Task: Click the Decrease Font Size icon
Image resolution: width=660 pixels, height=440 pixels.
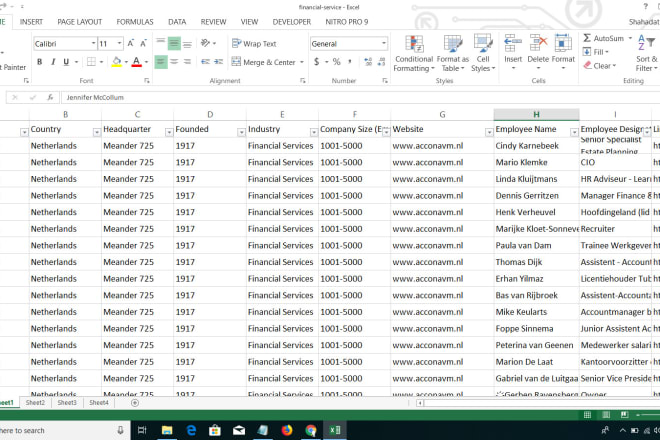Action: [144, 43]
